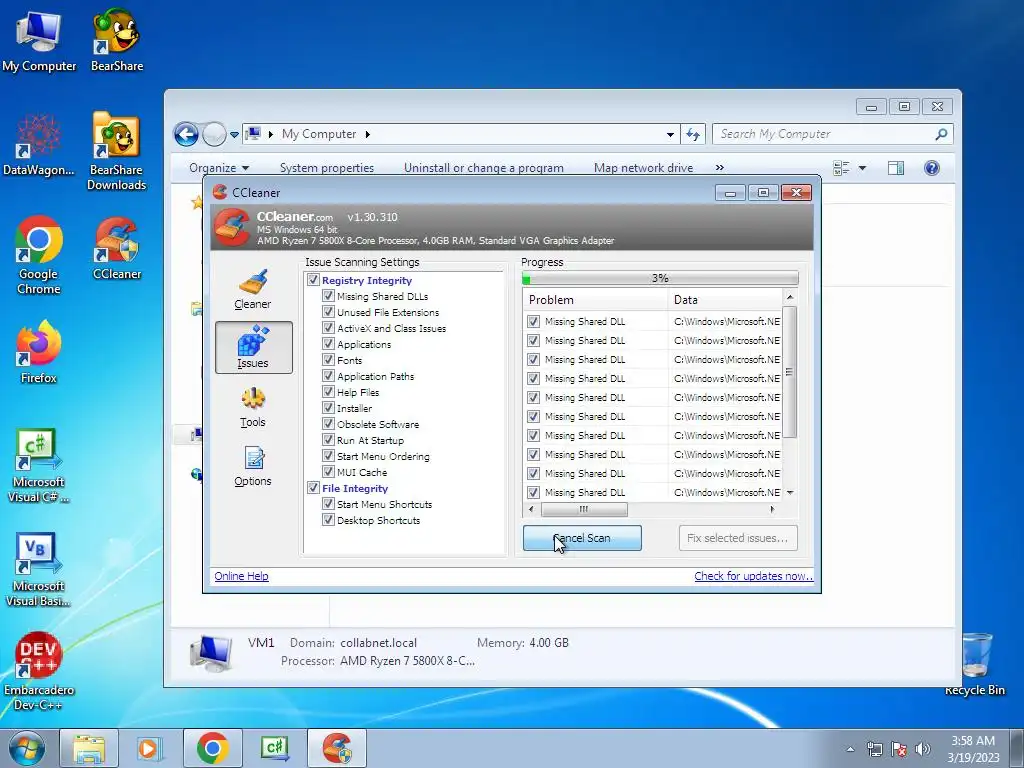Screen dimensions: 1024x768
Task: Click the 3% scan progress bar
Action: tap(660, 279)
